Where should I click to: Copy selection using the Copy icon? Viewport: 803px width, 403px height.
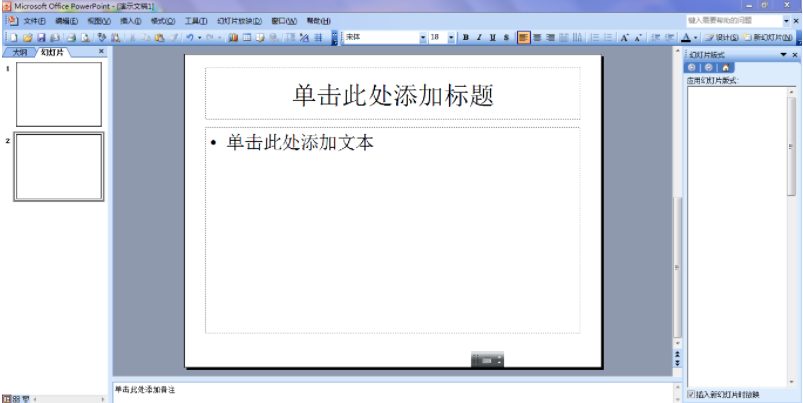coord(146,37)
